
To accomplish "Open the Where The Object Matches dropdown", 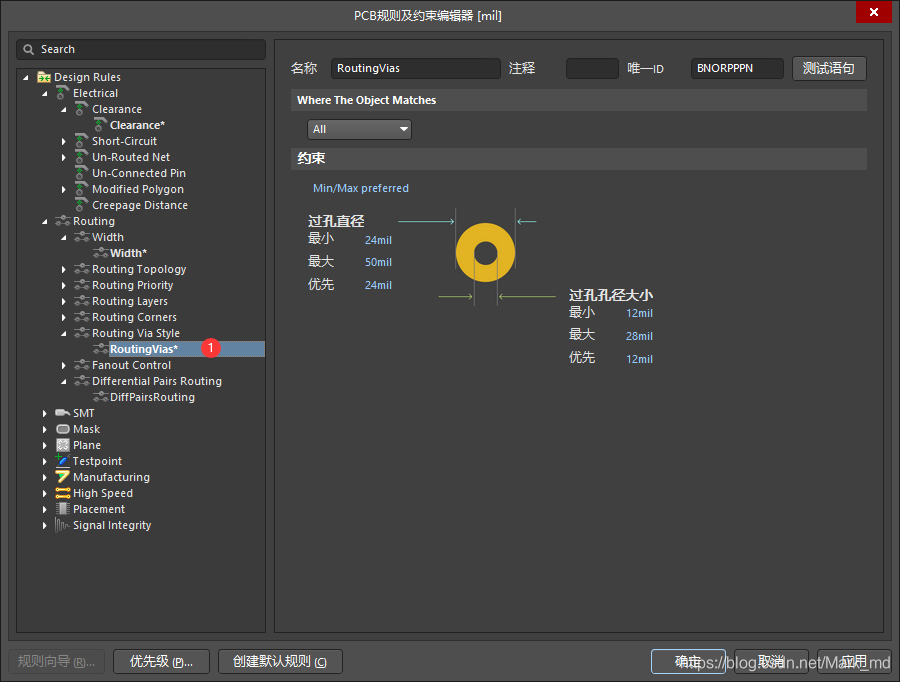I will click(x=360, y=129).
